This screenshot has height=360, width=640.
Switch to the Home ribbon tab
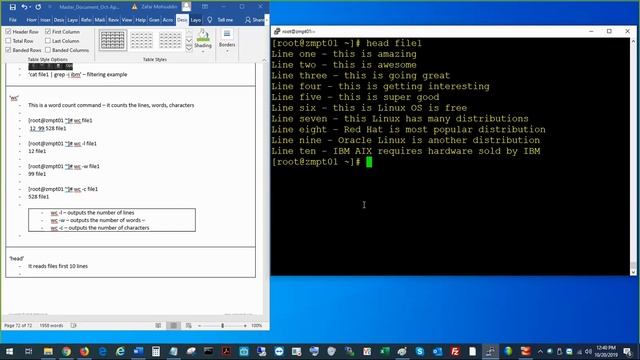pos(31,20)
